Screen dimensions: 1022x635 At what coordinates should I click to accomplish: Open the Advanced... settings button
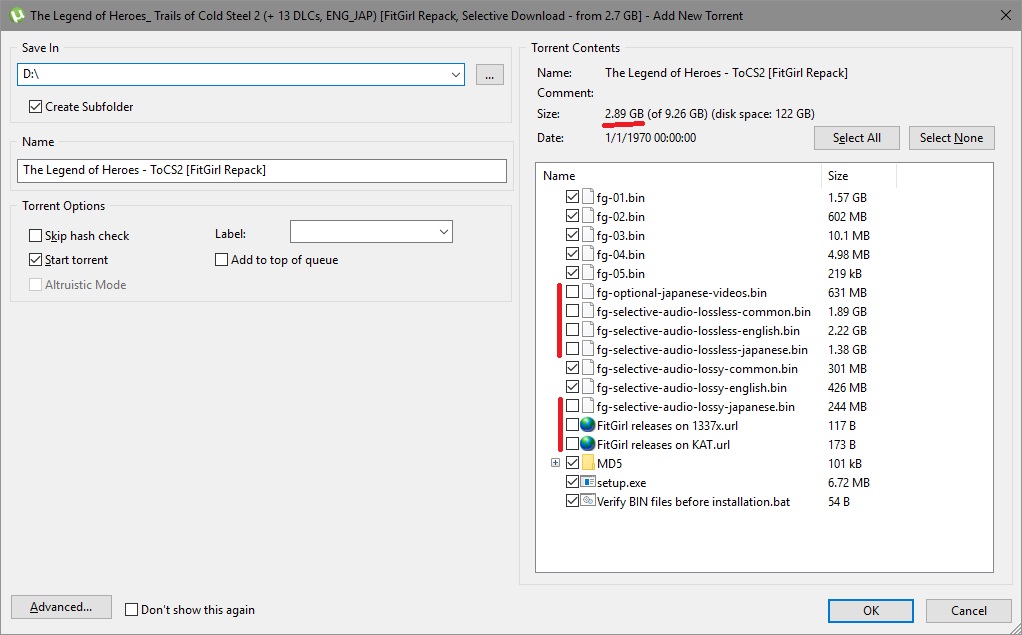click(61, 608)
